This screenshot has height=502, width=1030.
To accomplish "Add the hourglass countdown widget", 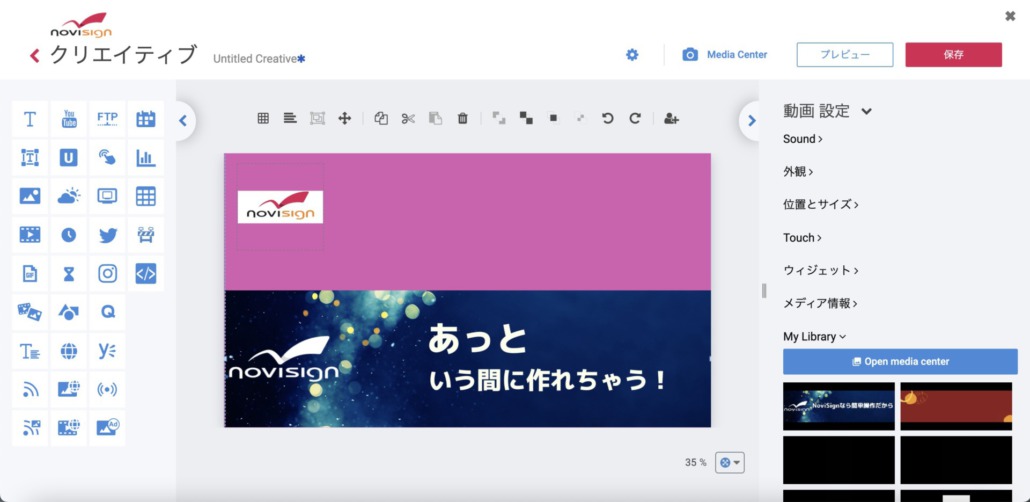I will [x=68, y=273].
